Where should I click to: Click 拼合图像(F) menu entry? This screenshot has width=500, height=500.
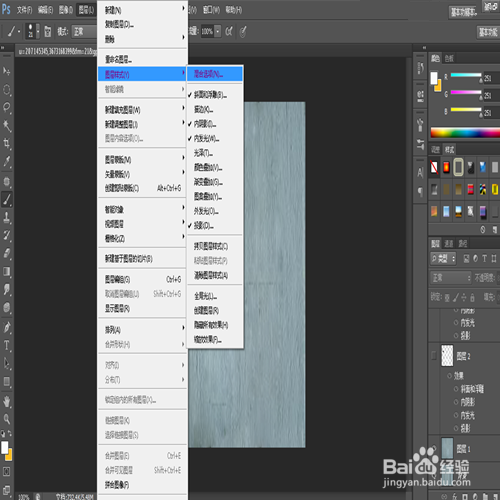(x=143, y=485)
